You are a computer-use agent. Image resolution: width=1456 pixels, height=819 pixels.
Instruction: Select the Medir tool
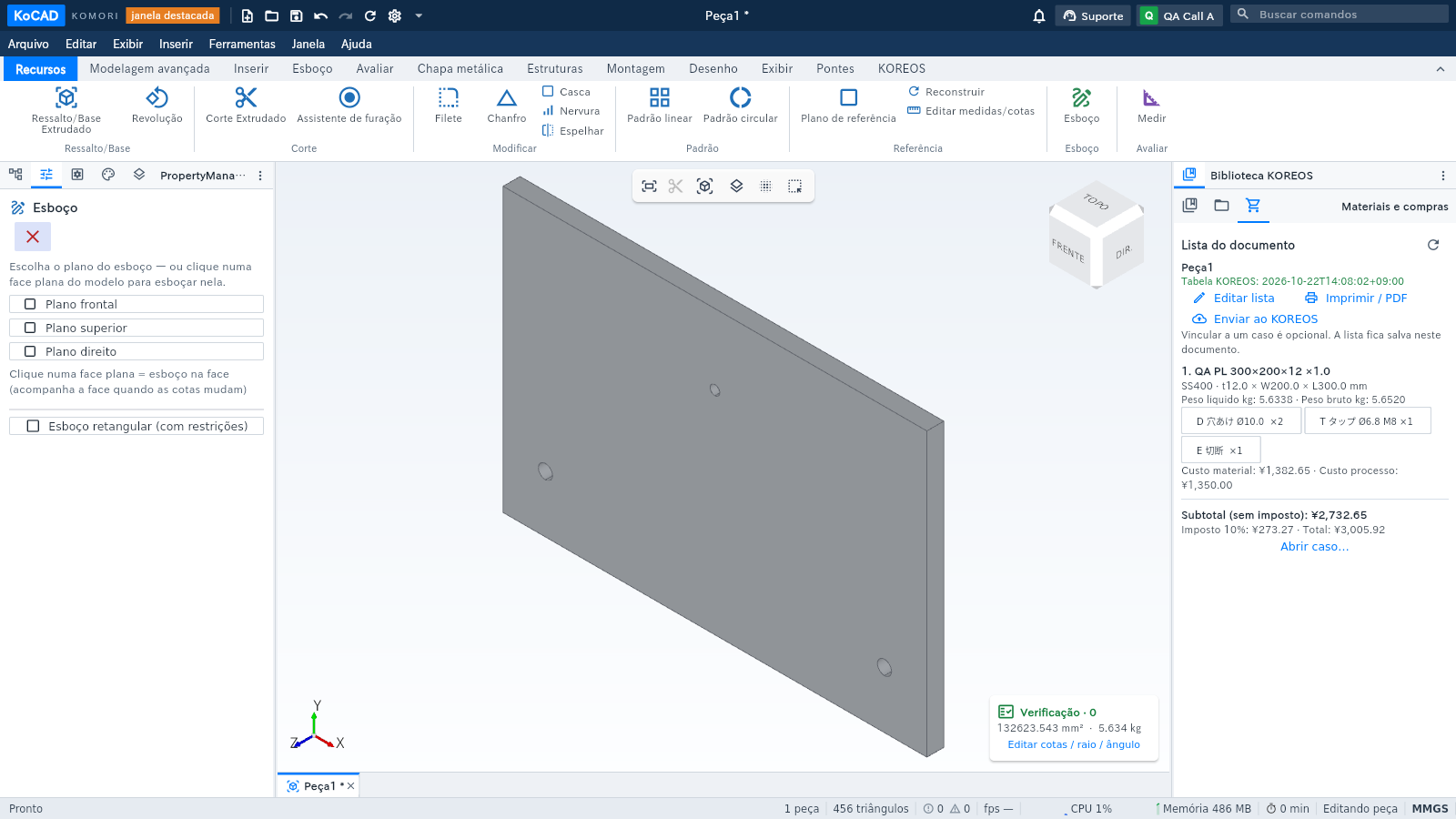(1151, 106)
